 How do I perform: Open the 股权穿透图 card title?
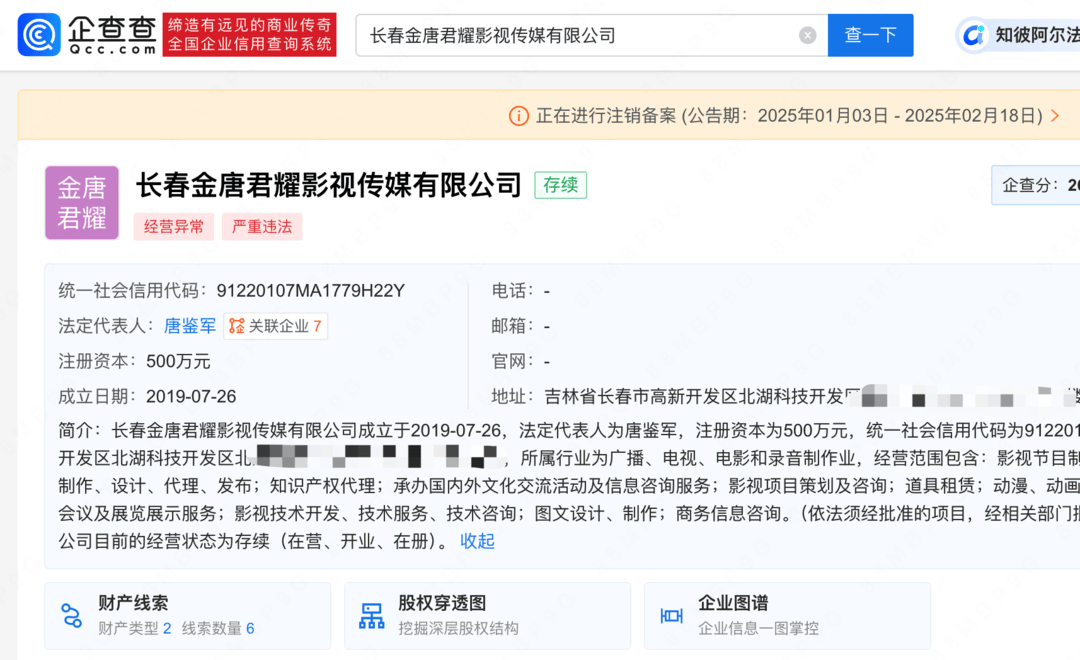442,603
